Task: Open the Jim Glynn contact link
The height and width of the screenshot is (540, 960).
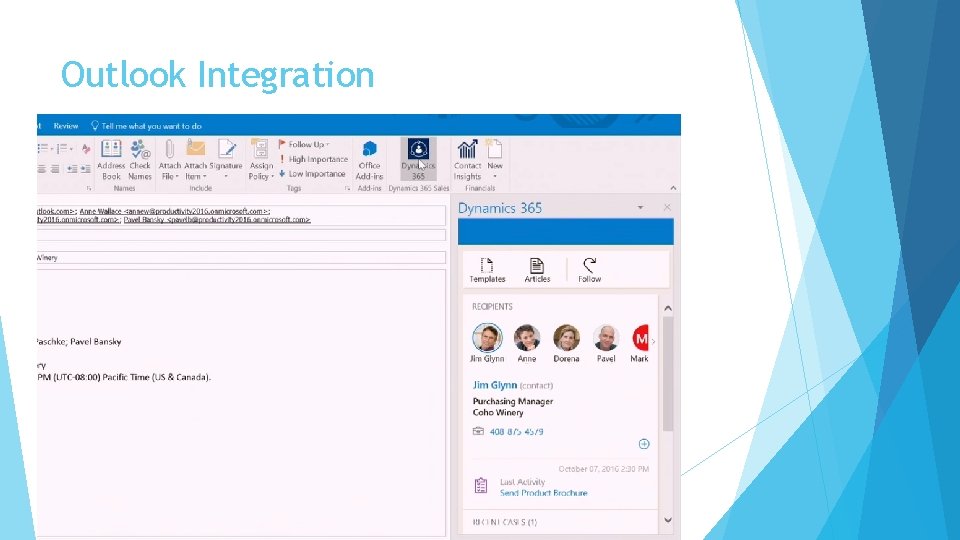Action: click(x=495, y=385)
